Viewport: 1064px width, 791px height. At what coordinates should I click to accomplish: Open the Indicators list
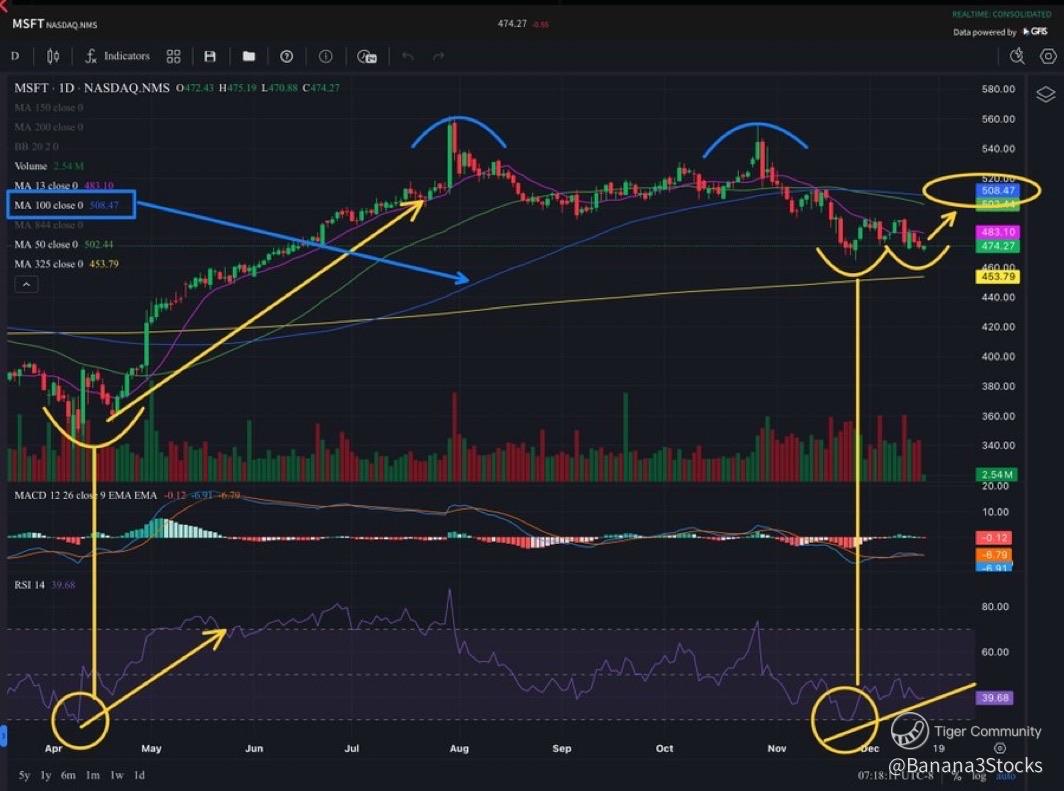(117, 56)
